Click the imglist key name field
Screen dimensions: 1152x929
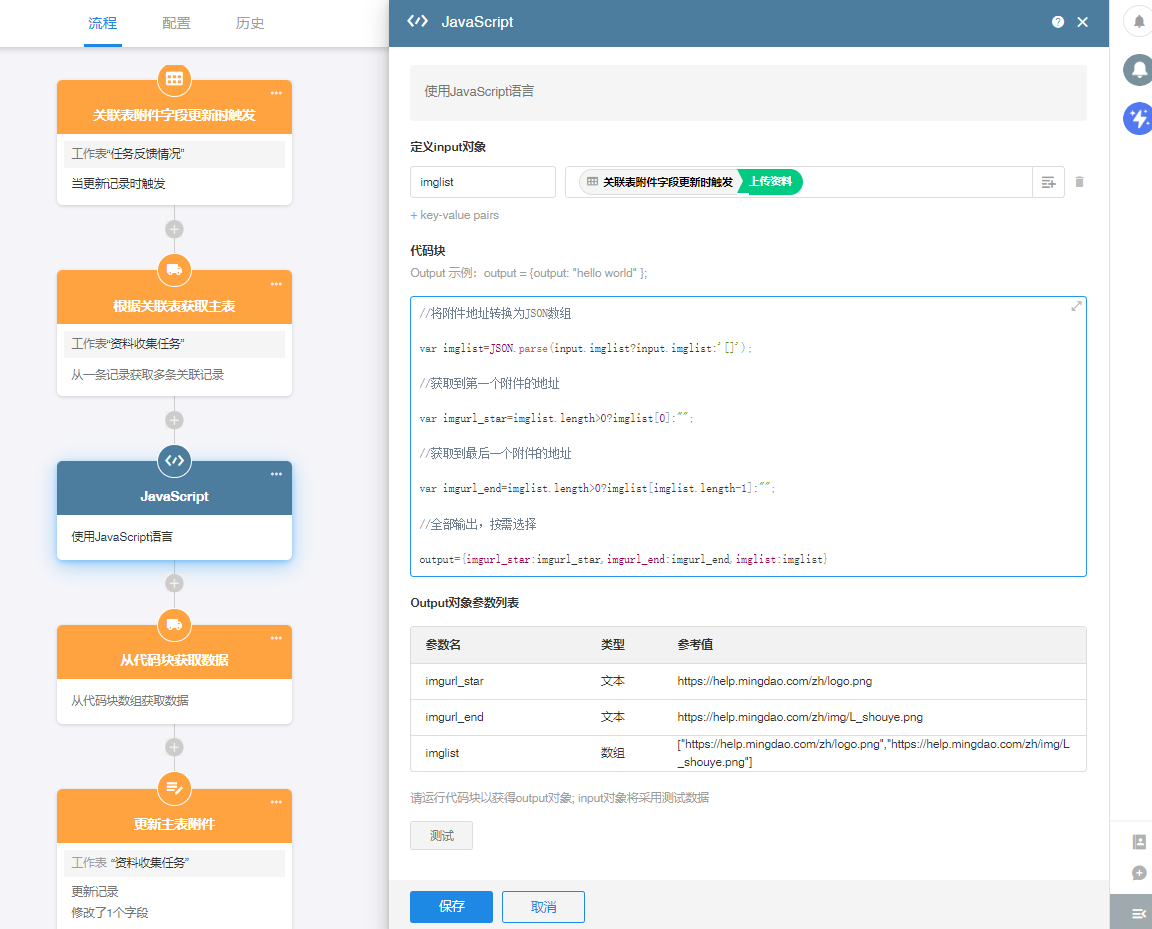[482, 182]
